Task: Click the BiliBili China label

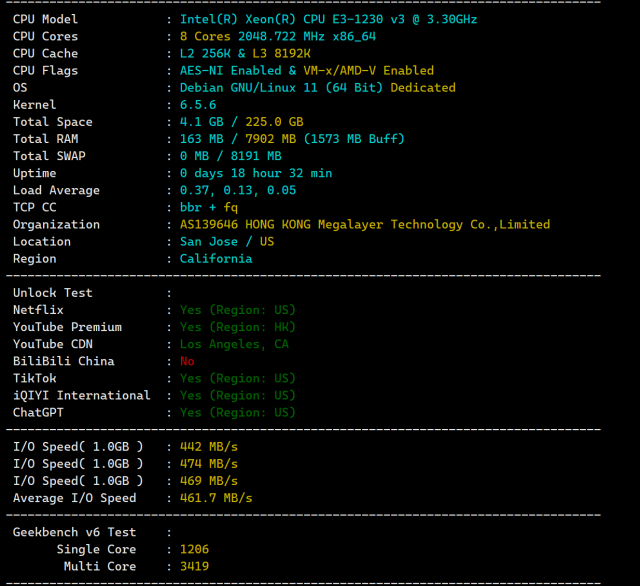Action: tap(64, 362)
